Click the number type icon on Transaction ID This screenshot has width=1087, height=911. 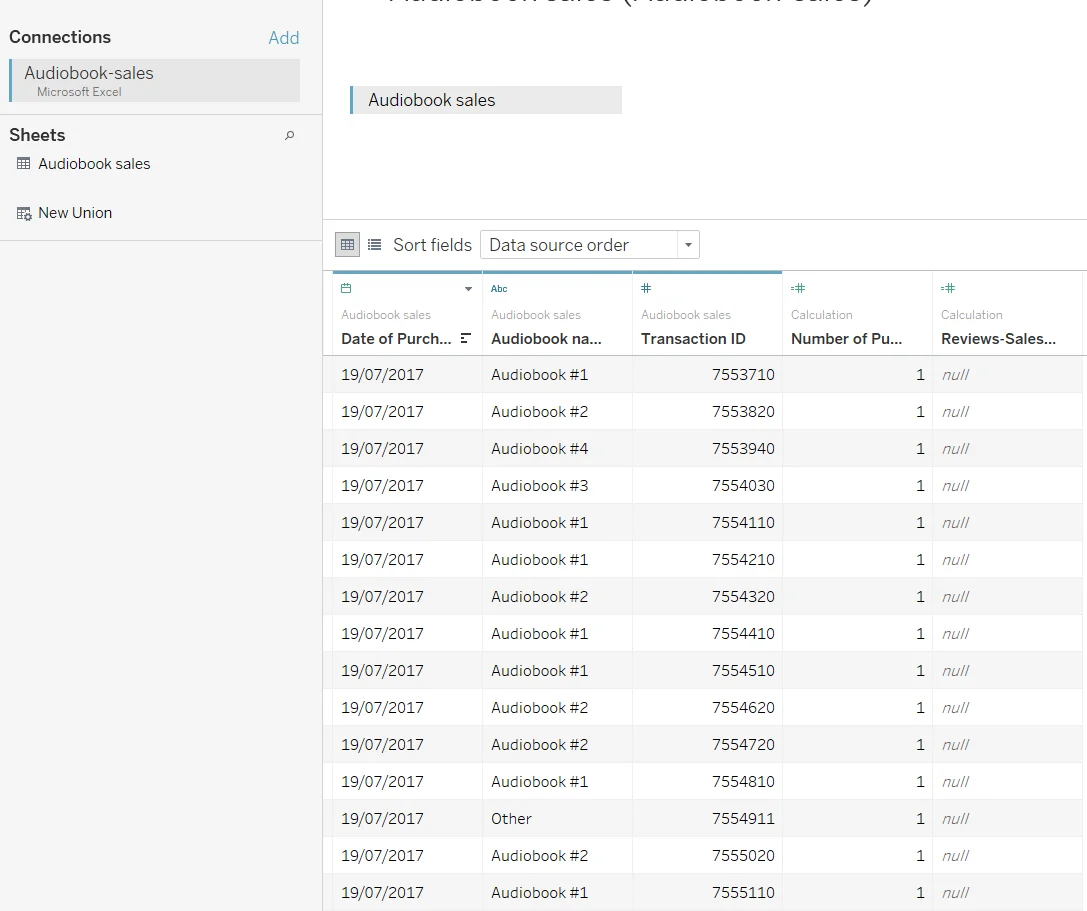click(x=646, y=288)
